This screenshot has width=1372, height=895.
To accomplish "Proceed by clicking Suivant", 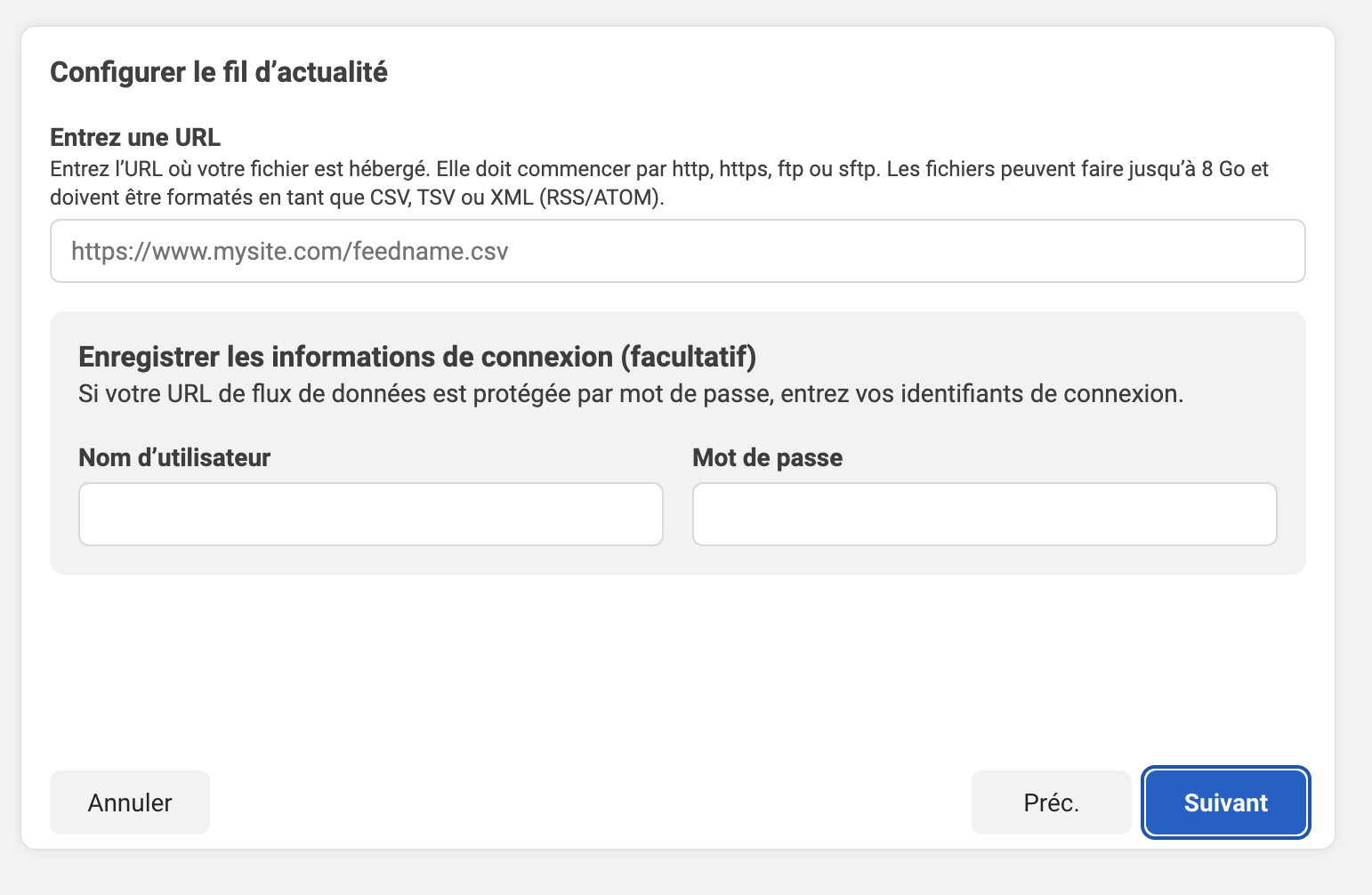I will tap(1225, 802).
